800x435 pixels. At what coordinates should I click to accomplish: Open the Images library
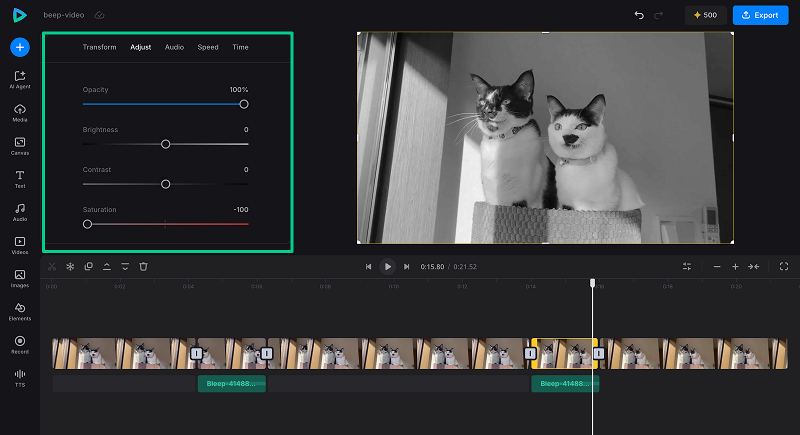coord(20,278)
